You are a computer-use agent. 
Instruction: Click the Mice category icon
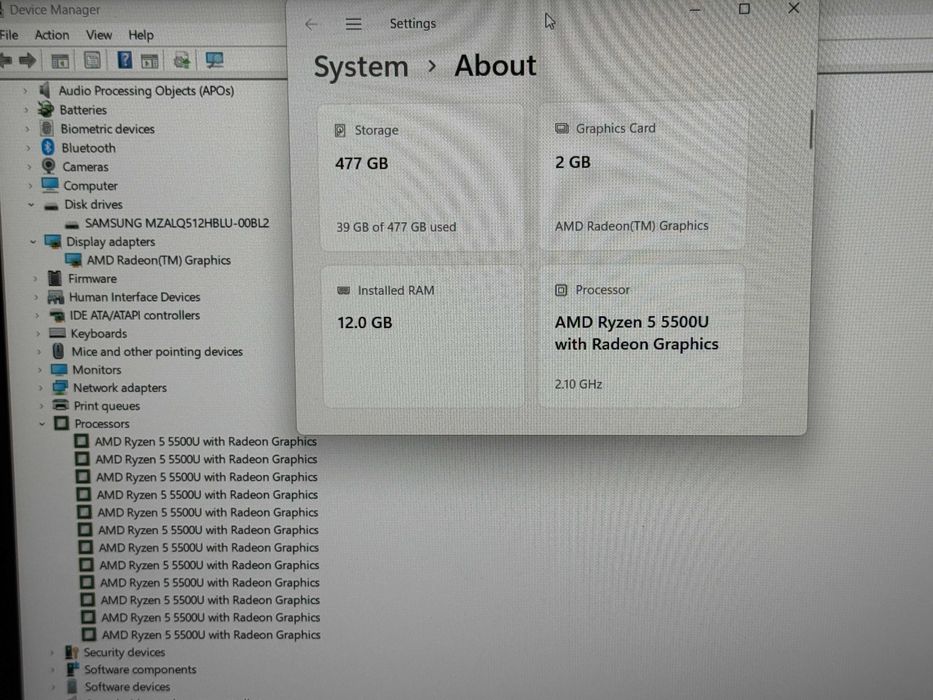pyautogui.click(x=58, y=351)
